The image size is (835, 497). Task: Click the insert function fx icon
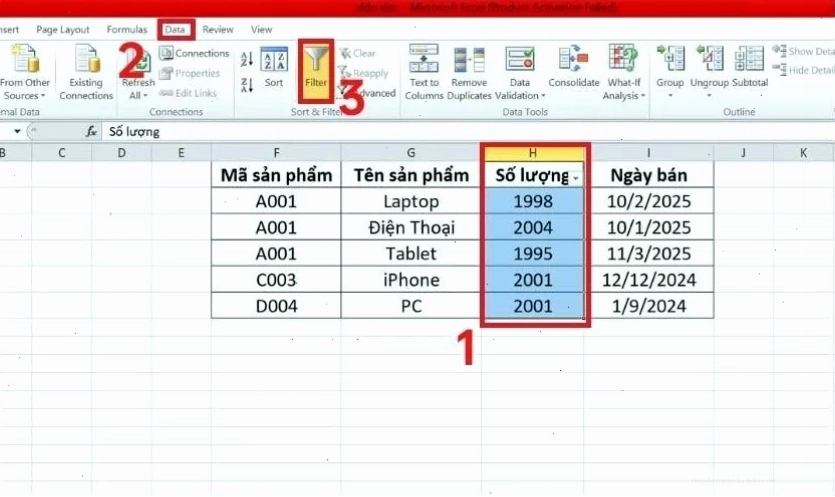[91, 132]
